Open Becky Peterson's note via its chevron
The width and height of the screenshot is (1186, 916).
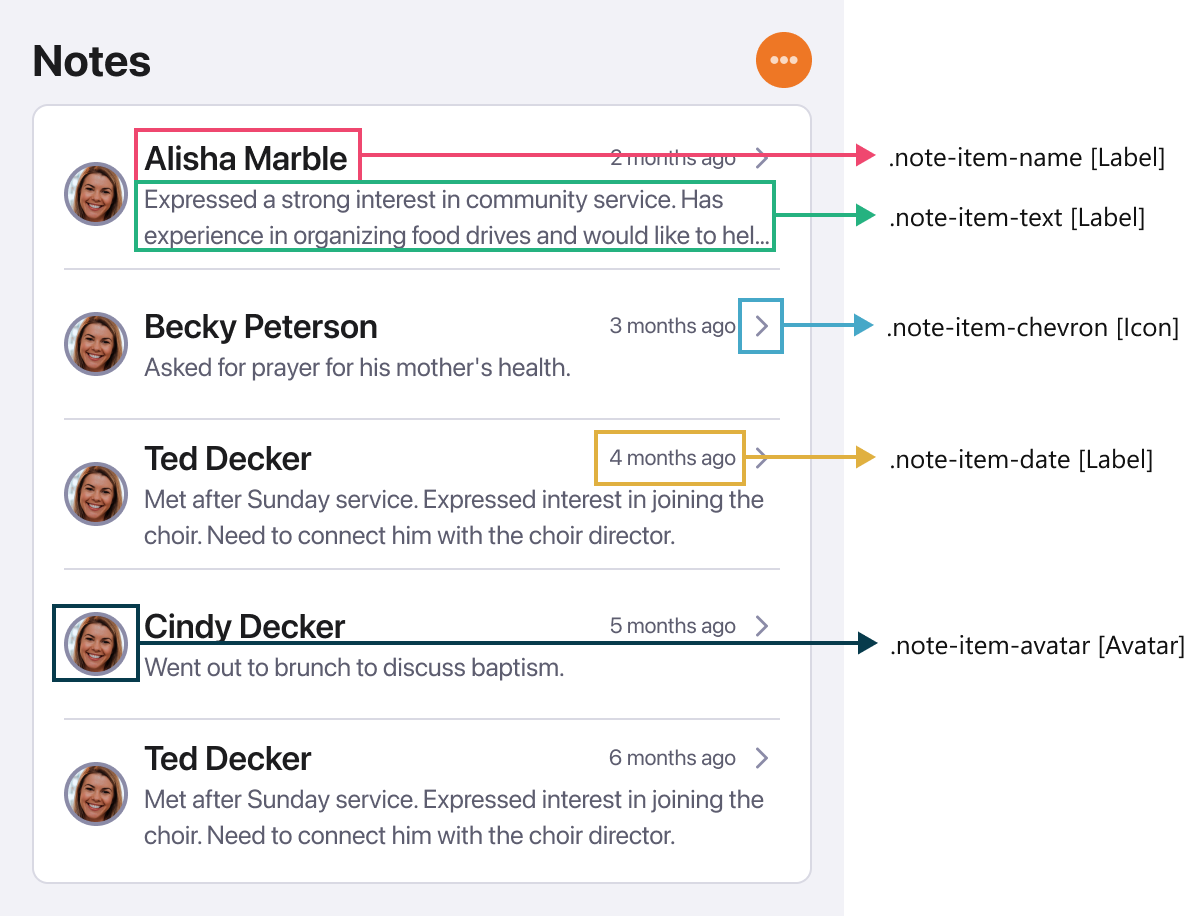pos(762,326)
